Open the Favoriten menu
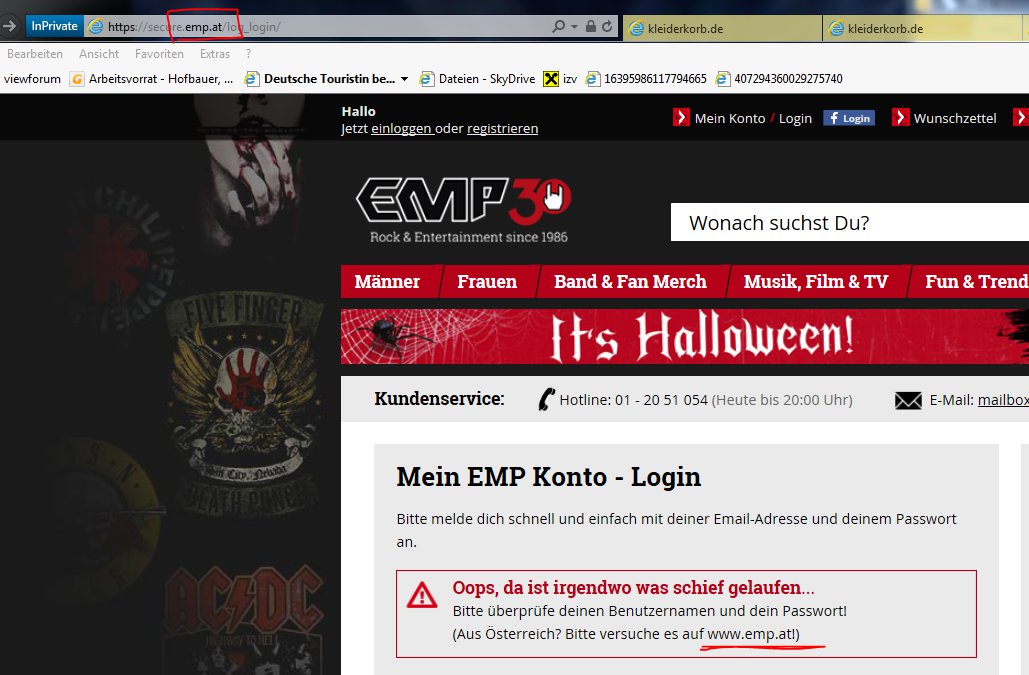 [x=159, y=54]
